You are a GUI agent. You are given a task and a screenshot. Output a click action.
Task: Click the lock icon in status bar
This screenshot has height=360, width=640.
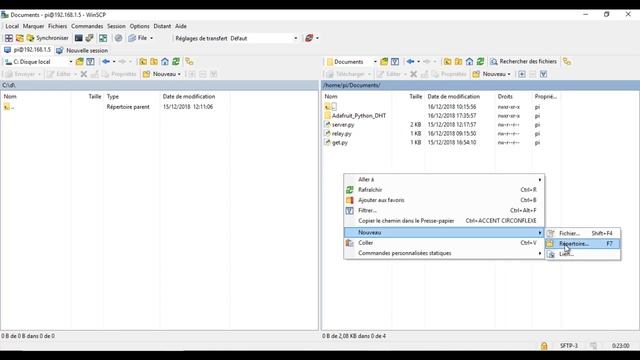pyautogui.click(x=544, y=346)
